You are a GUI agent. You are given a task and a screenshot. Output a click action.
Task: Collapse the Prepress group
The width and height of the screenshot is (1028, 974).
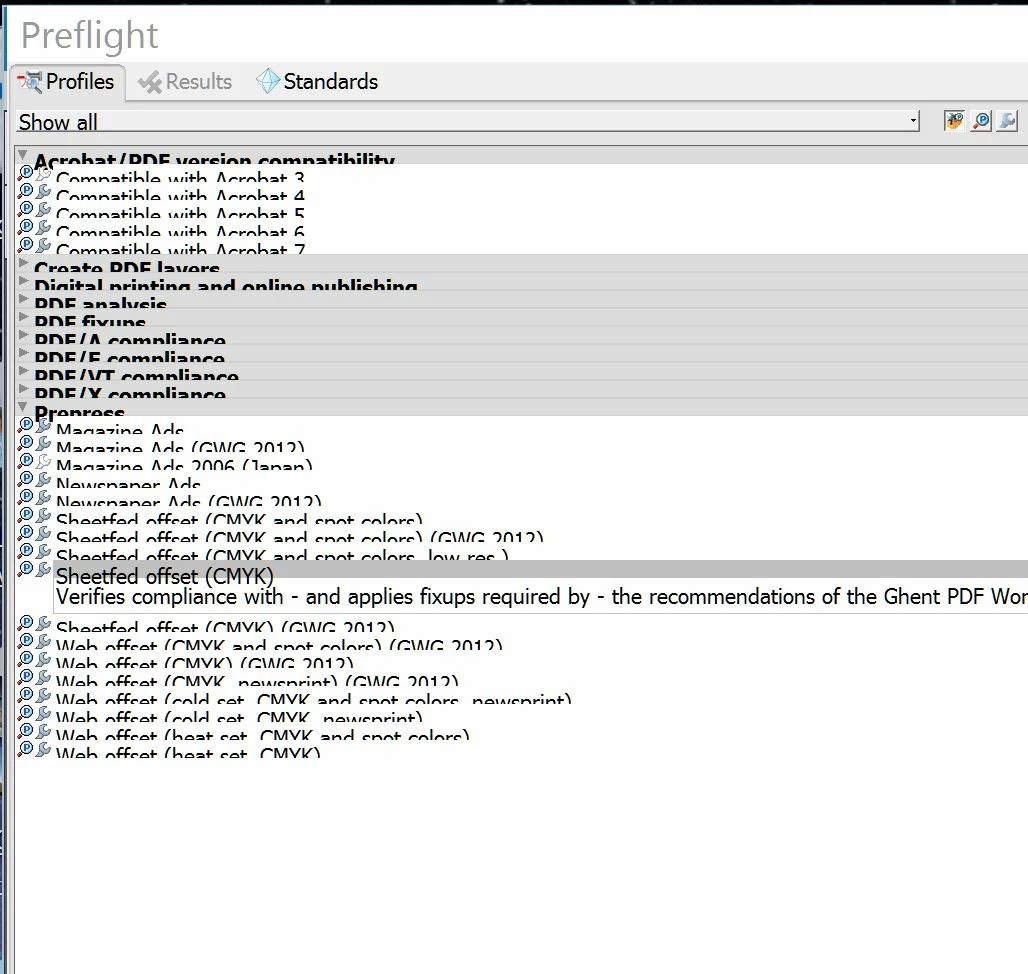coord(23,407)
